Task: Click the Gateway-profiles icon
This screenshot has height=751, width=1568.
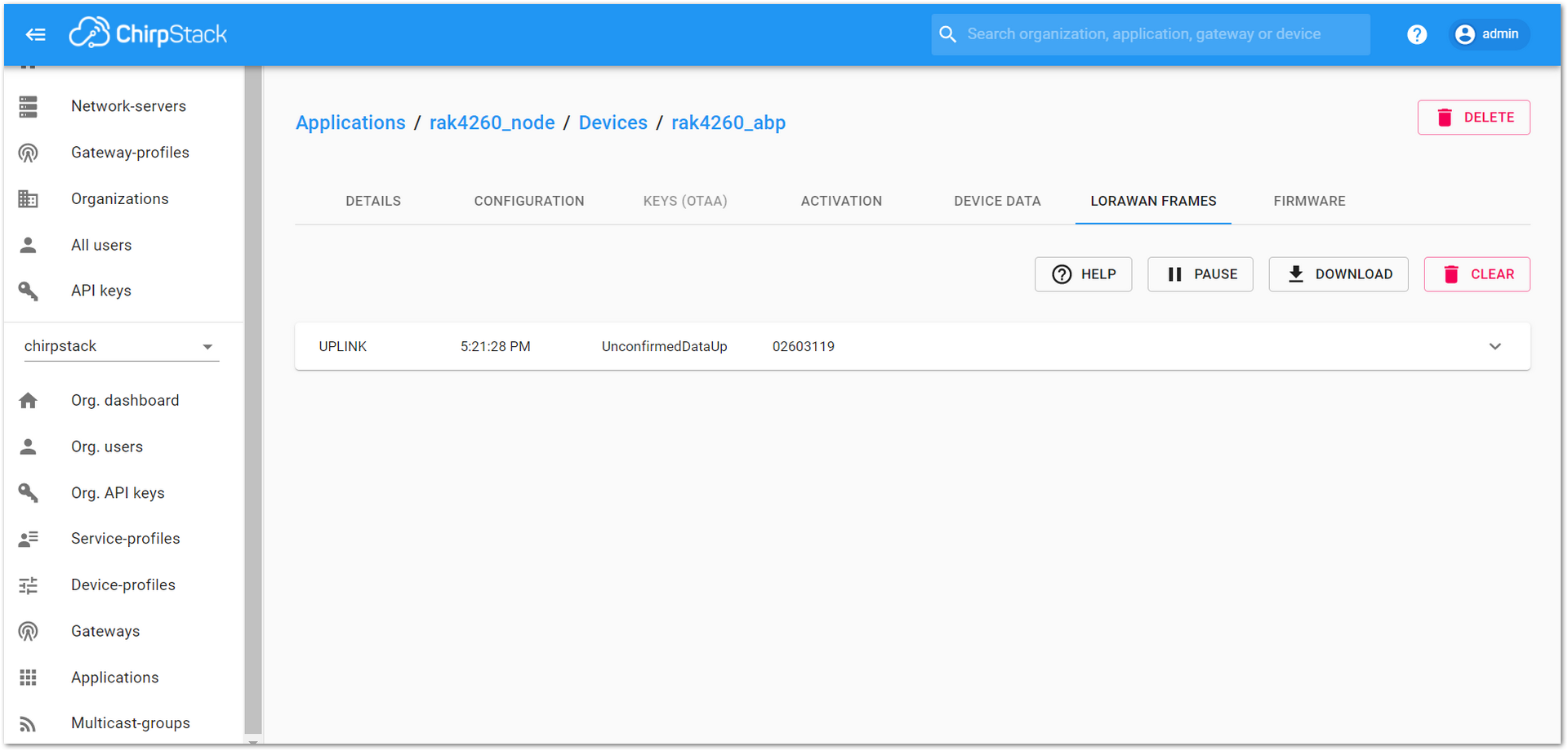Action: [29, 153]
